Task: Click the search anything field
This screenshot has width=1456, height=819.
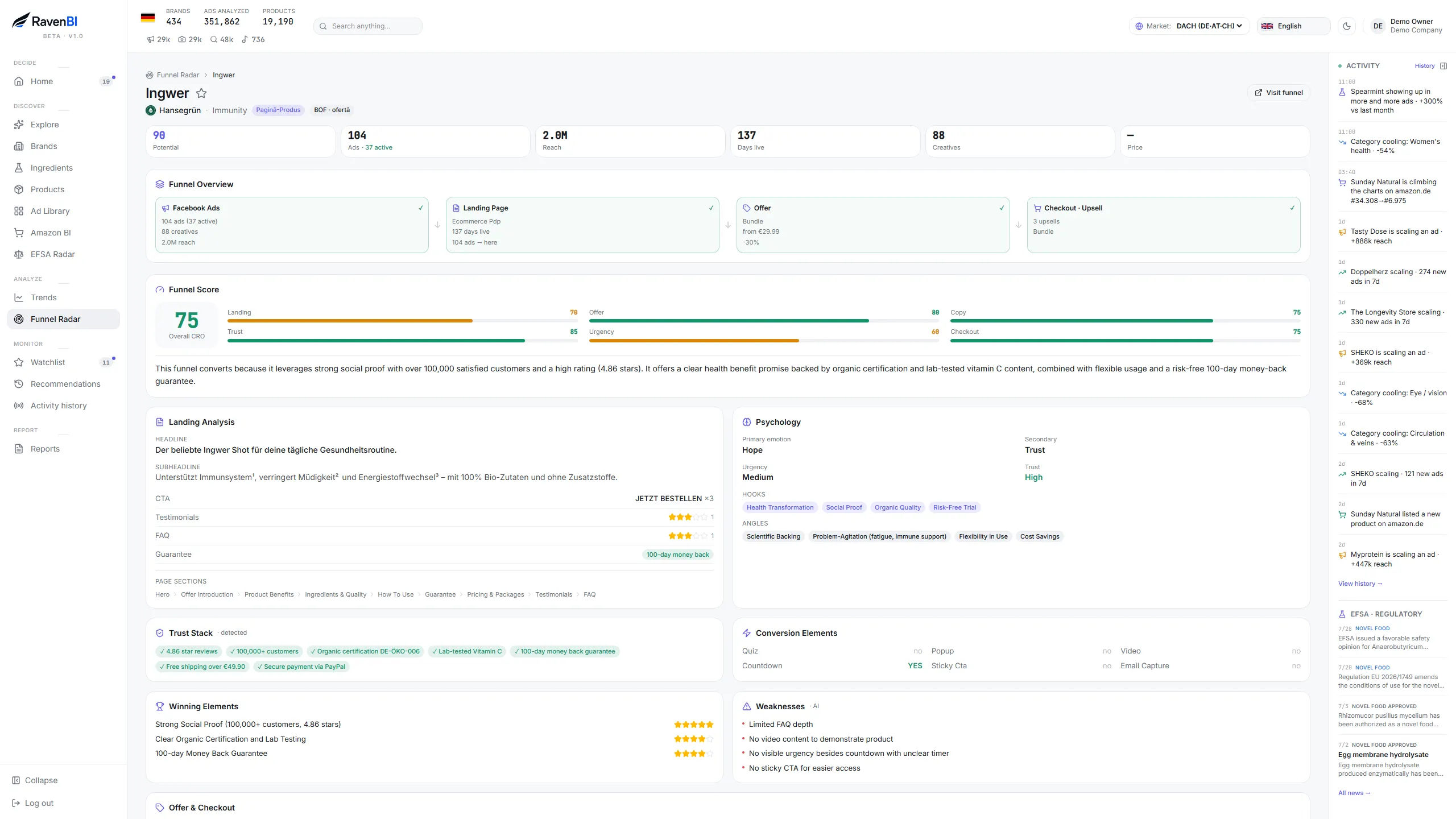Action: coord(368,26)
